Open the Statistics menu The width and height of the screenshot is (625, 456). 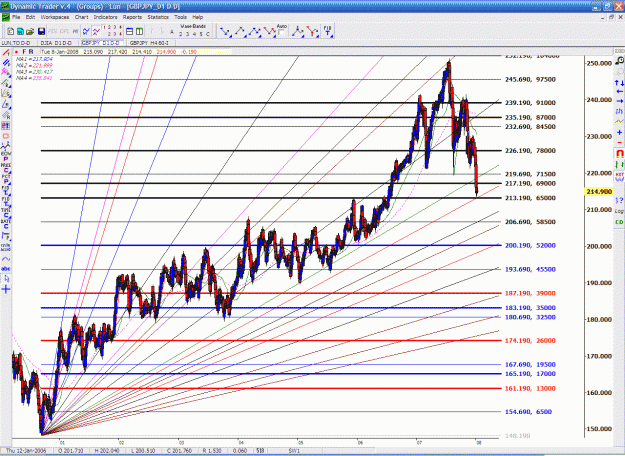click(x=158, y=17)
